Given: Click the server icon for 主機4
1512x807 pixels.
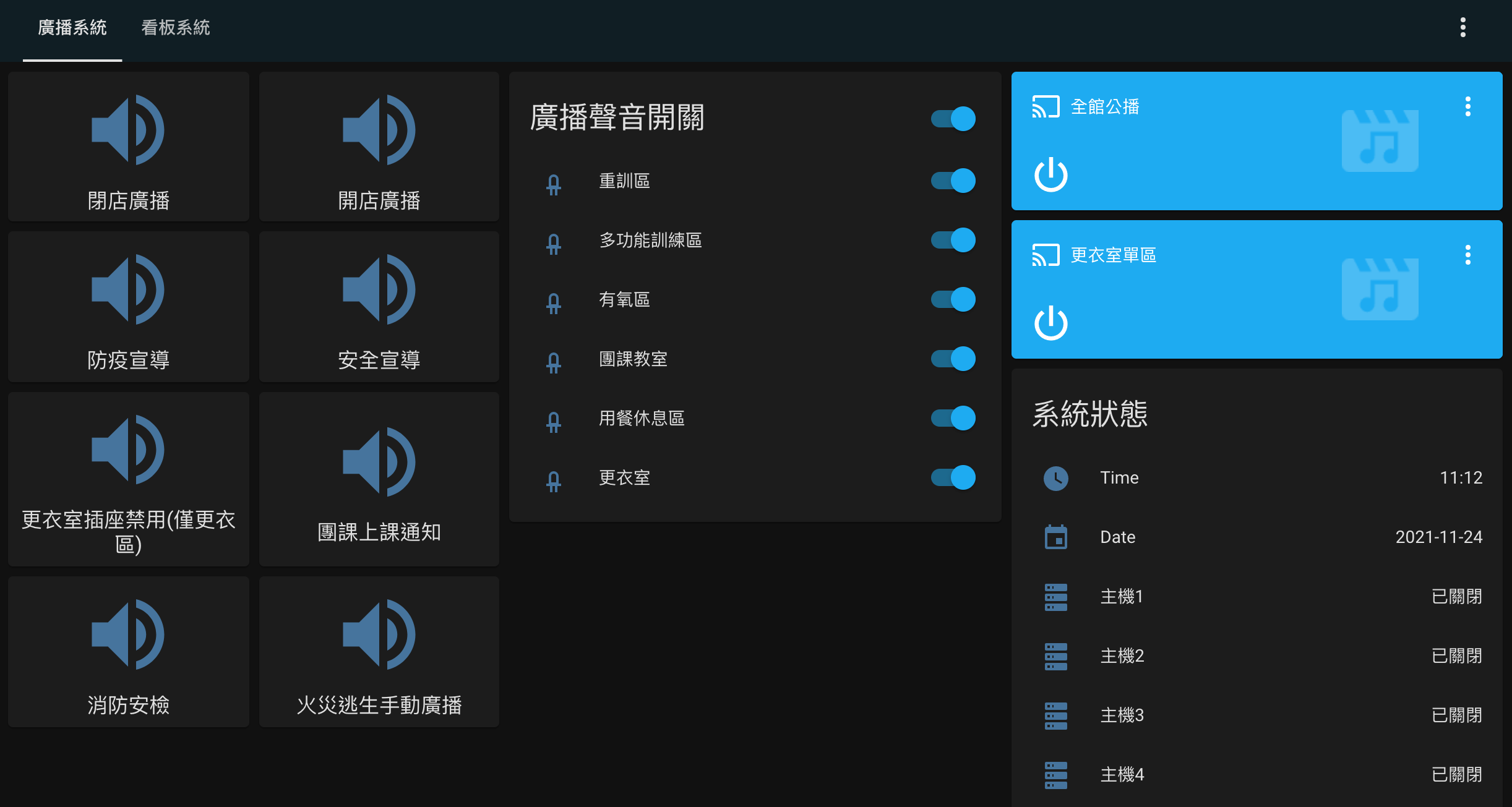Looking at the screenshot, I should pos(1056,775).
